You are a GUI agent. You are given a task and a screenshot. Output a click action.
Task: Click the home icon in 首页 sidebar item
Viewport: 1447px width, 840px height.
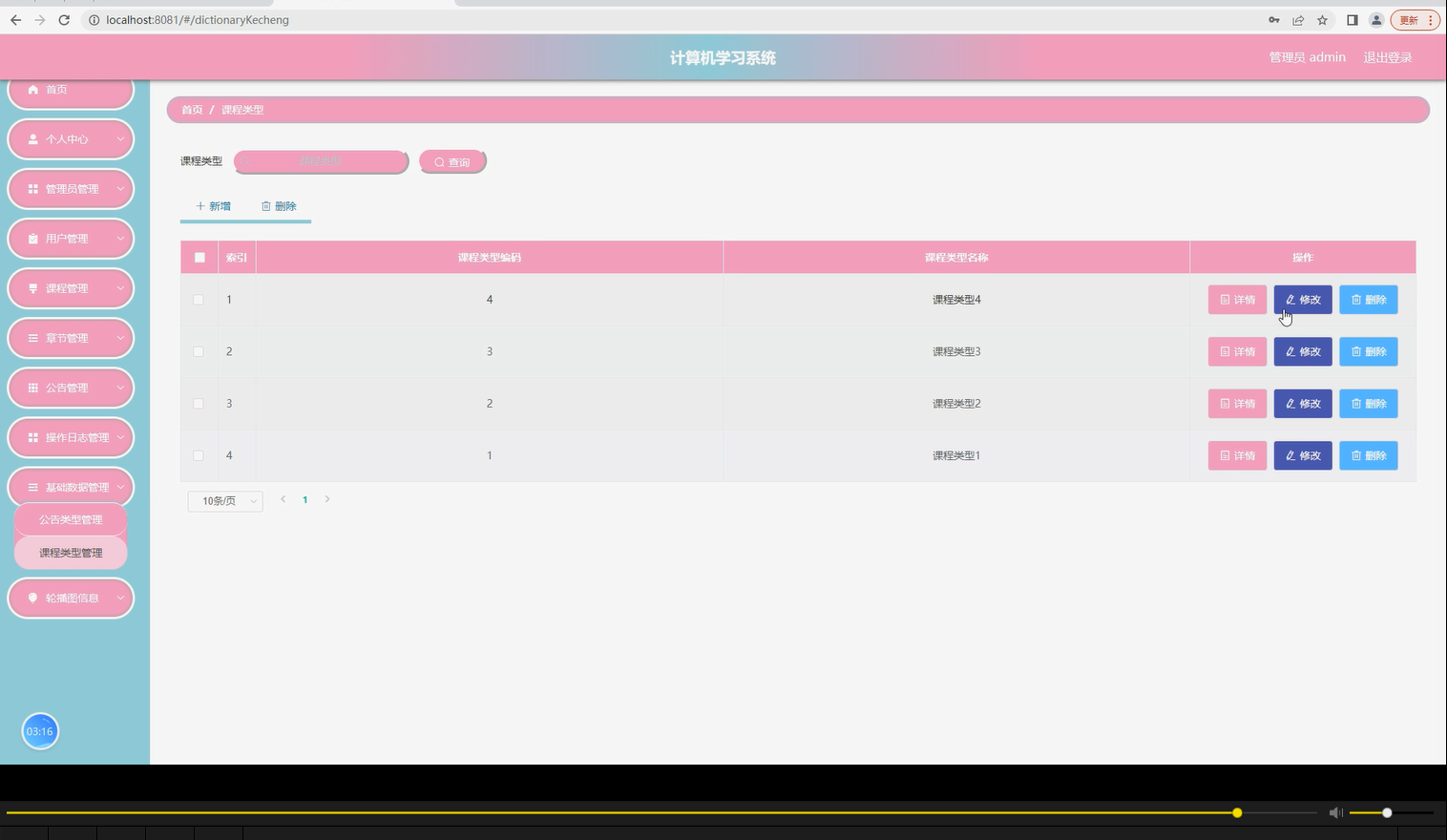[x=33, y=90]
